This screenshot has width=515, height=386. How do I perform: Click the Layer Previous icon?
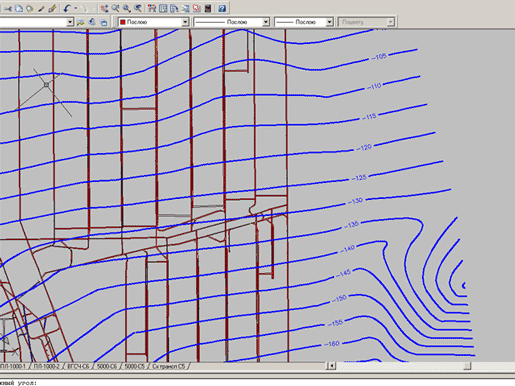pyautogui.click(x=92, y=22)
